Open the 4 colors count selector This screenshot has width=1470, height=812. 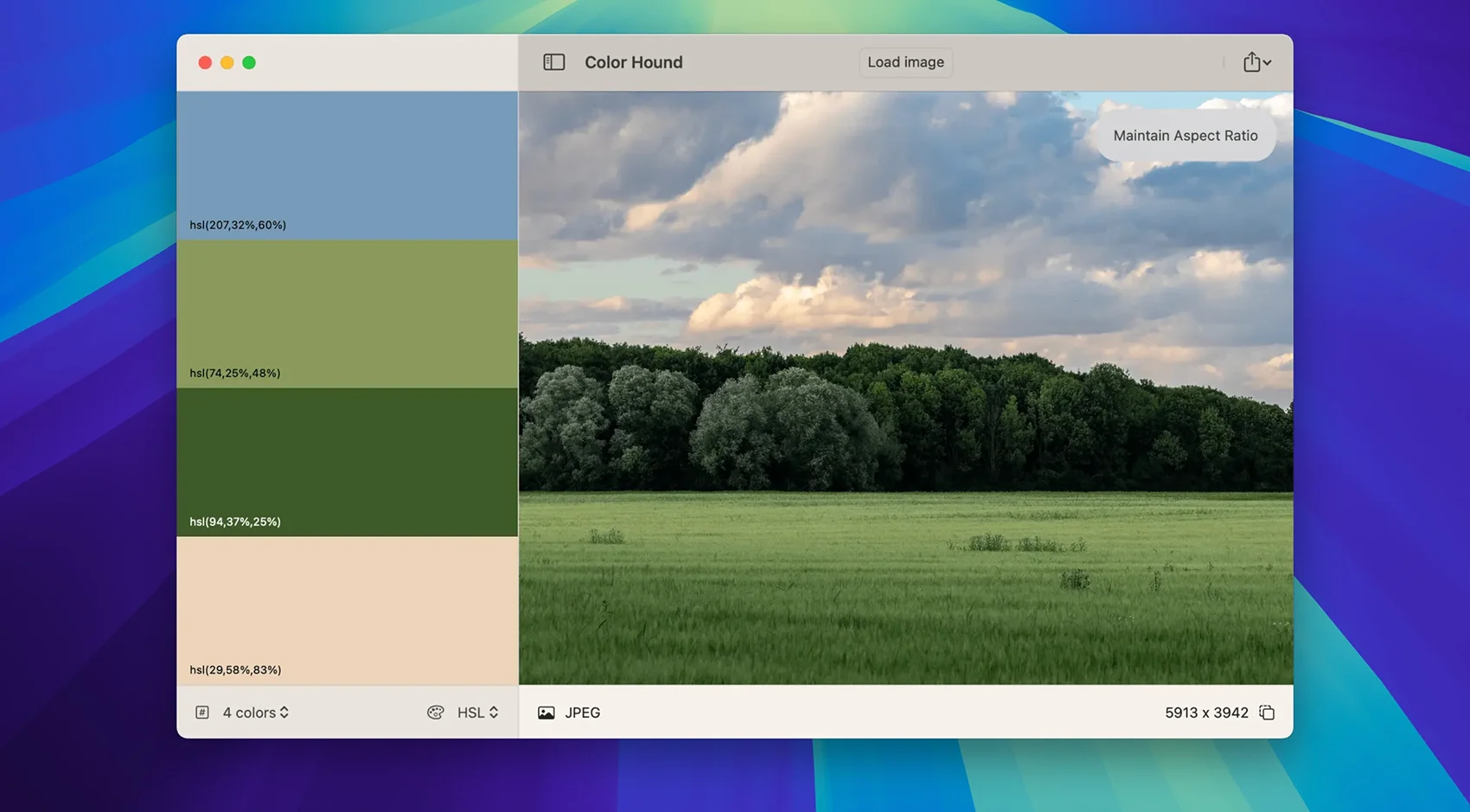(x=256, y=713)
